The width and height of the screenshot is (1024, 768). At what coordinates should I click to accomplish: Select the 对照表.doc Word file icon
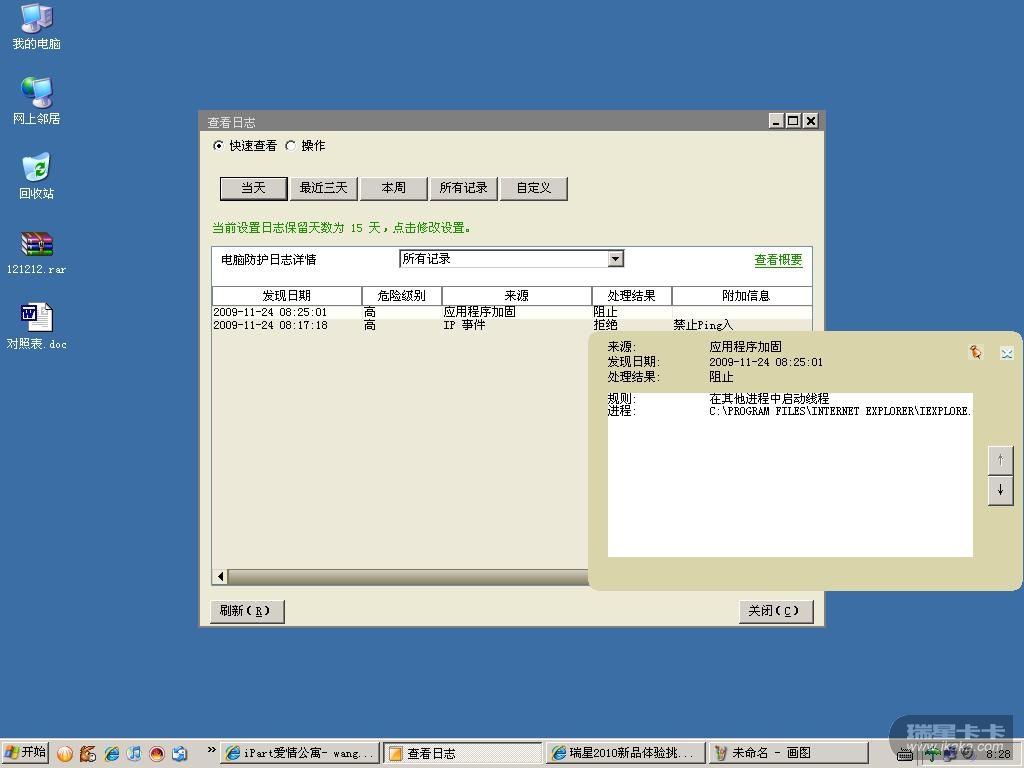click(37, 327)
